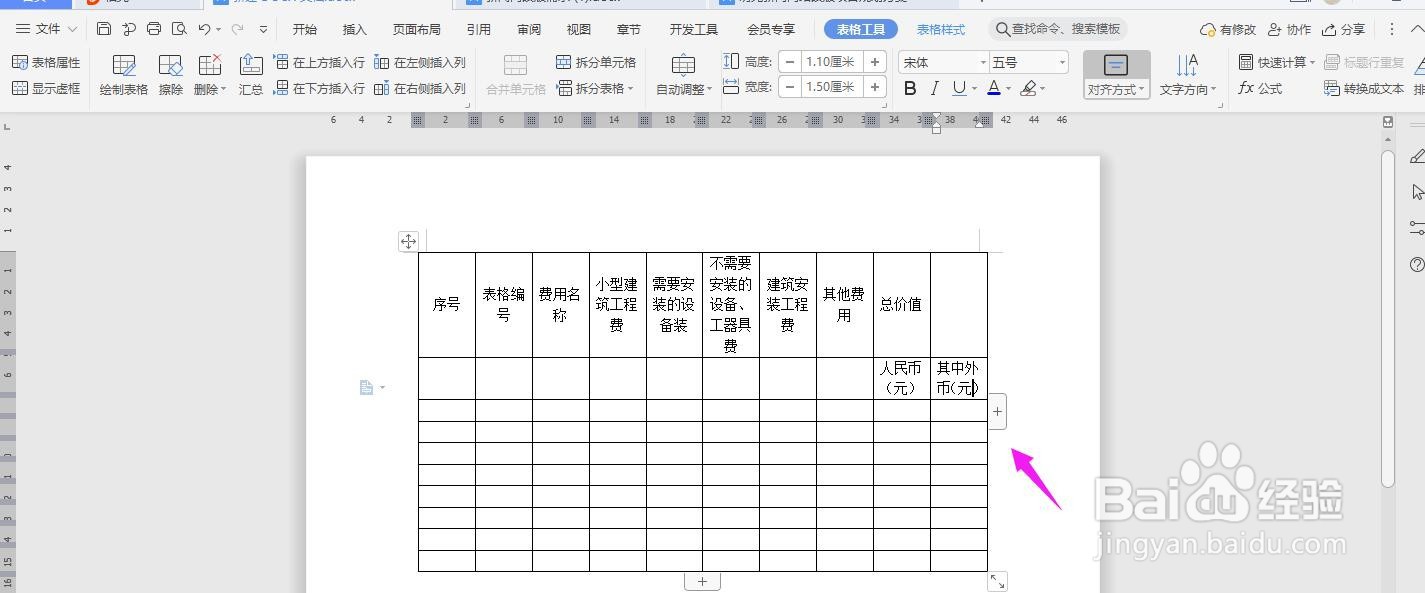Open the 插入 (Insert) ribbon tab
1425x593 pixels.
(x=353, y=29)
